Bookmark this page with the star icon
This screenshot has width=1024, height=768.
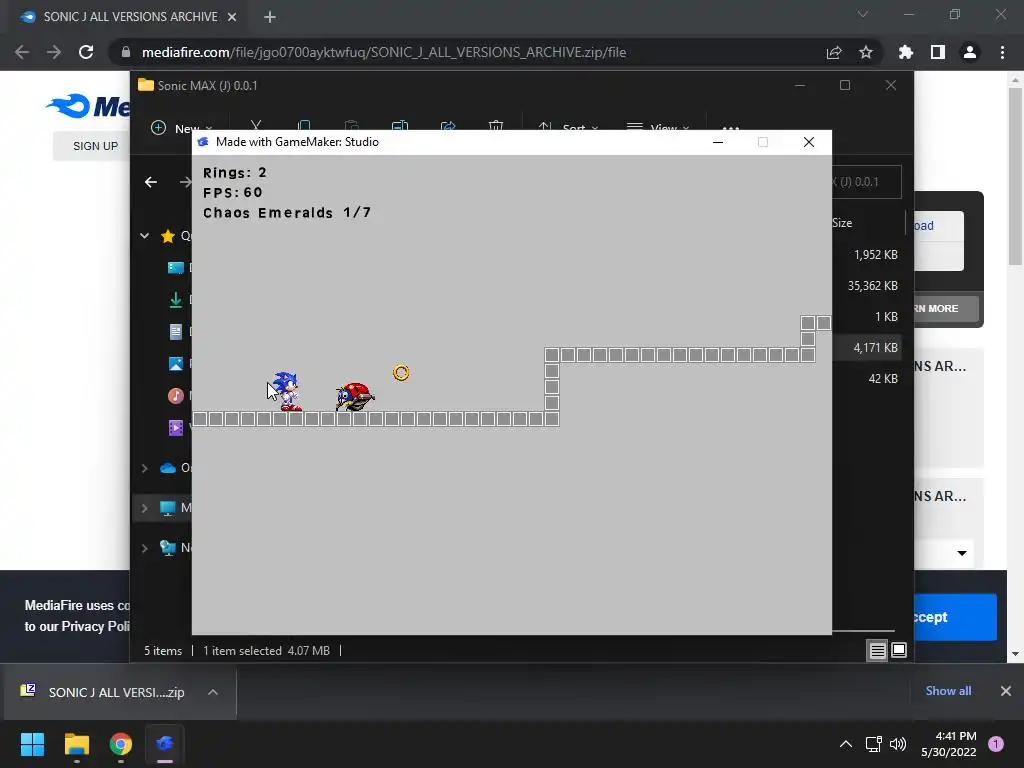coord(866,52)
